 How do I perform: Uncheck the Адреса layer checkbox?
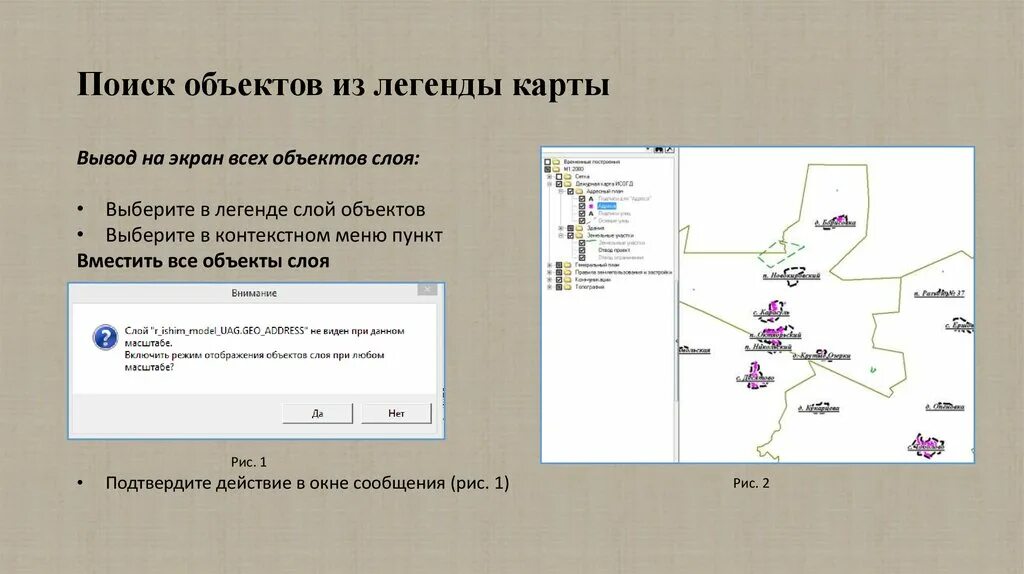(x=582, y=206)
